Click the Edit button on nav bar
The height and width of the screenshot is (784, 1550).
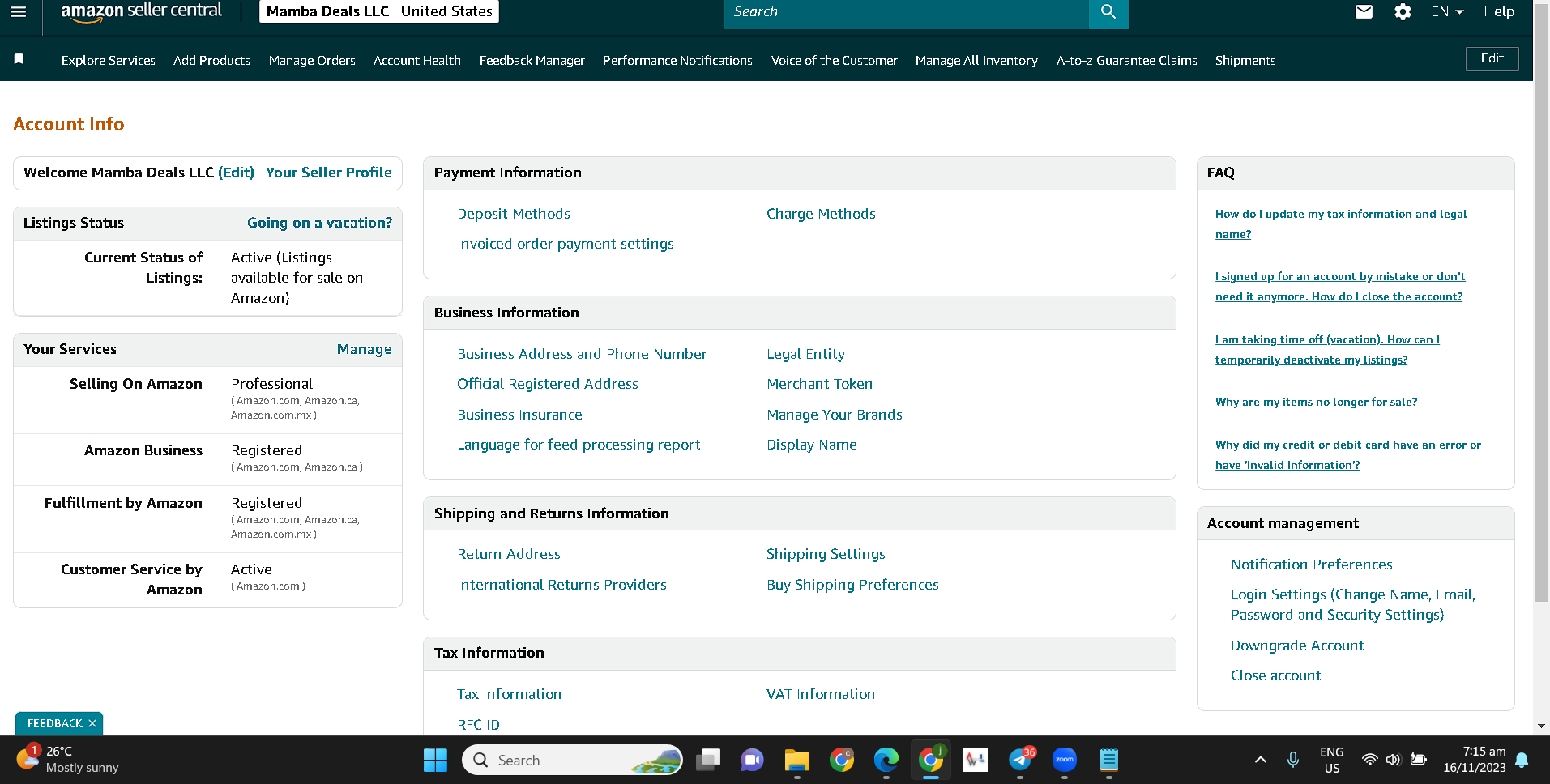(x=1492, y=58)
